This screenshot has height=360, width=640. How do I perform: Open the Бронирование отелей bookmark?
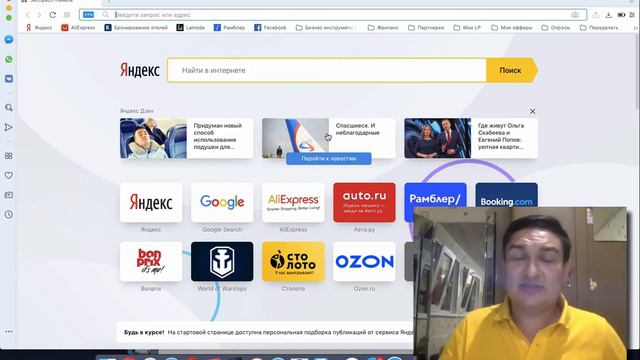136,28
